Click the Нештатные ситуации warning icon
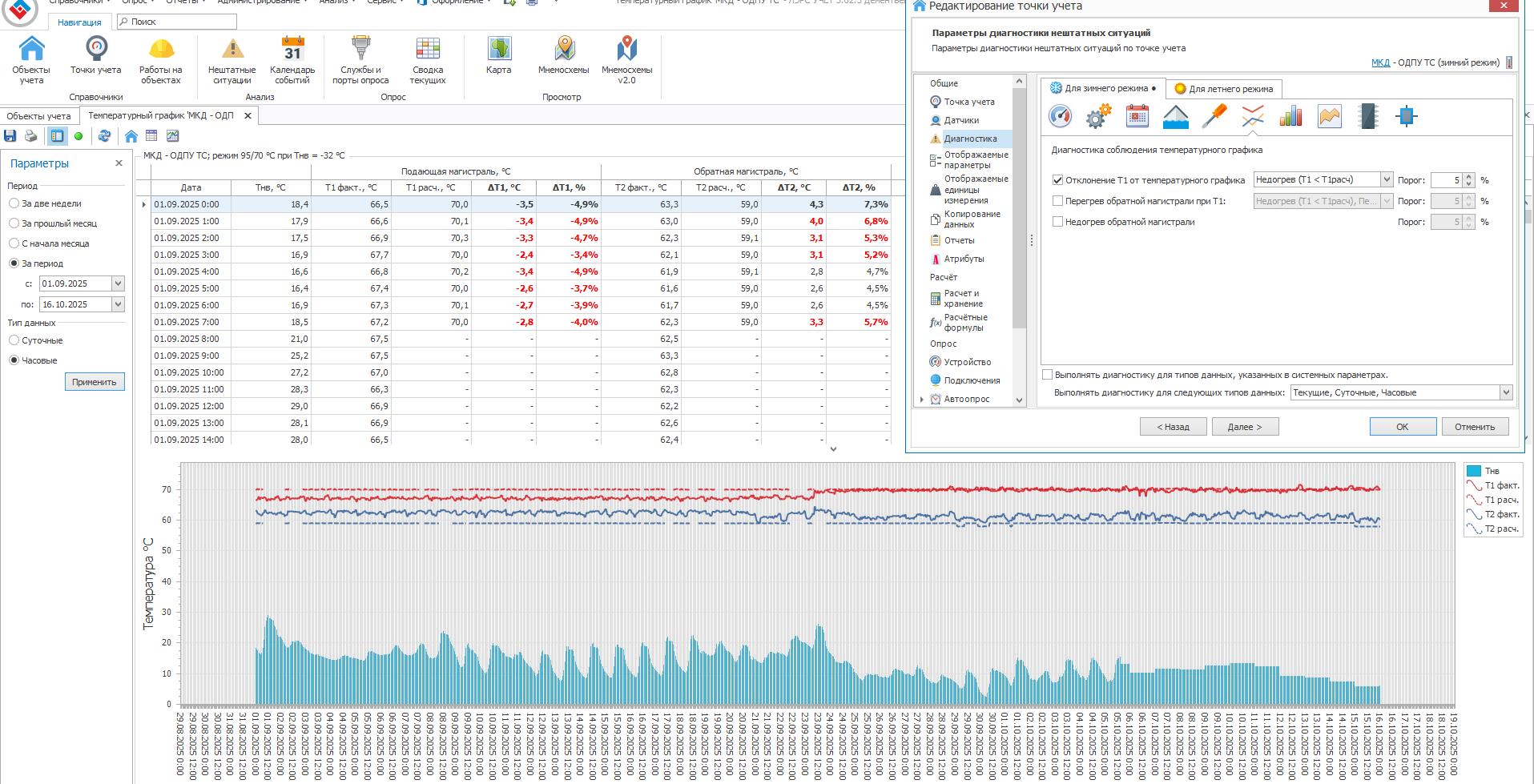1534x784 pixels. (x=232, y=59)
